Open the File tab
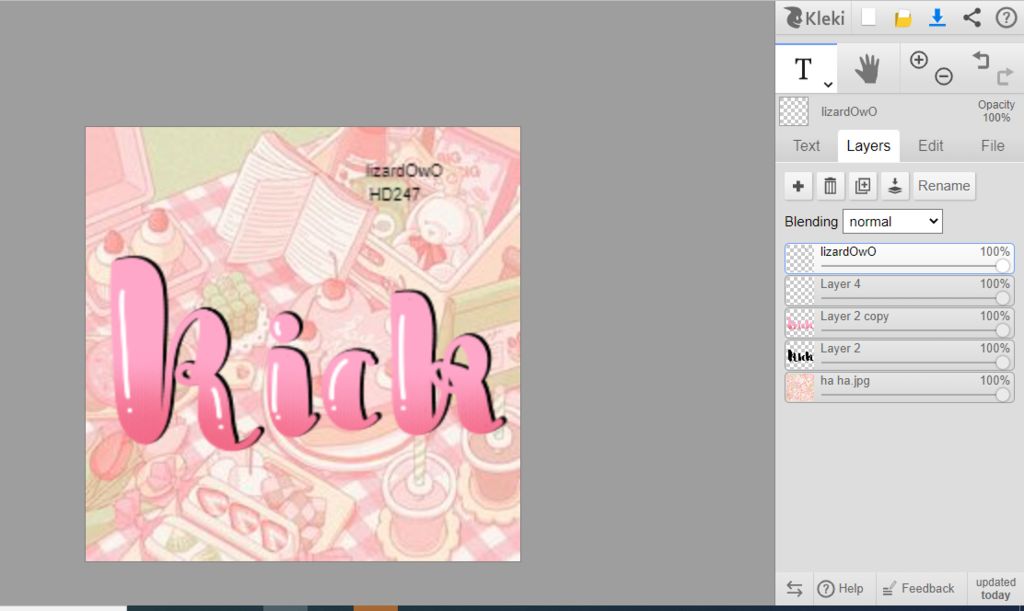The height and width of the screenshot is (611, 1024). click(x=992, y=146)
